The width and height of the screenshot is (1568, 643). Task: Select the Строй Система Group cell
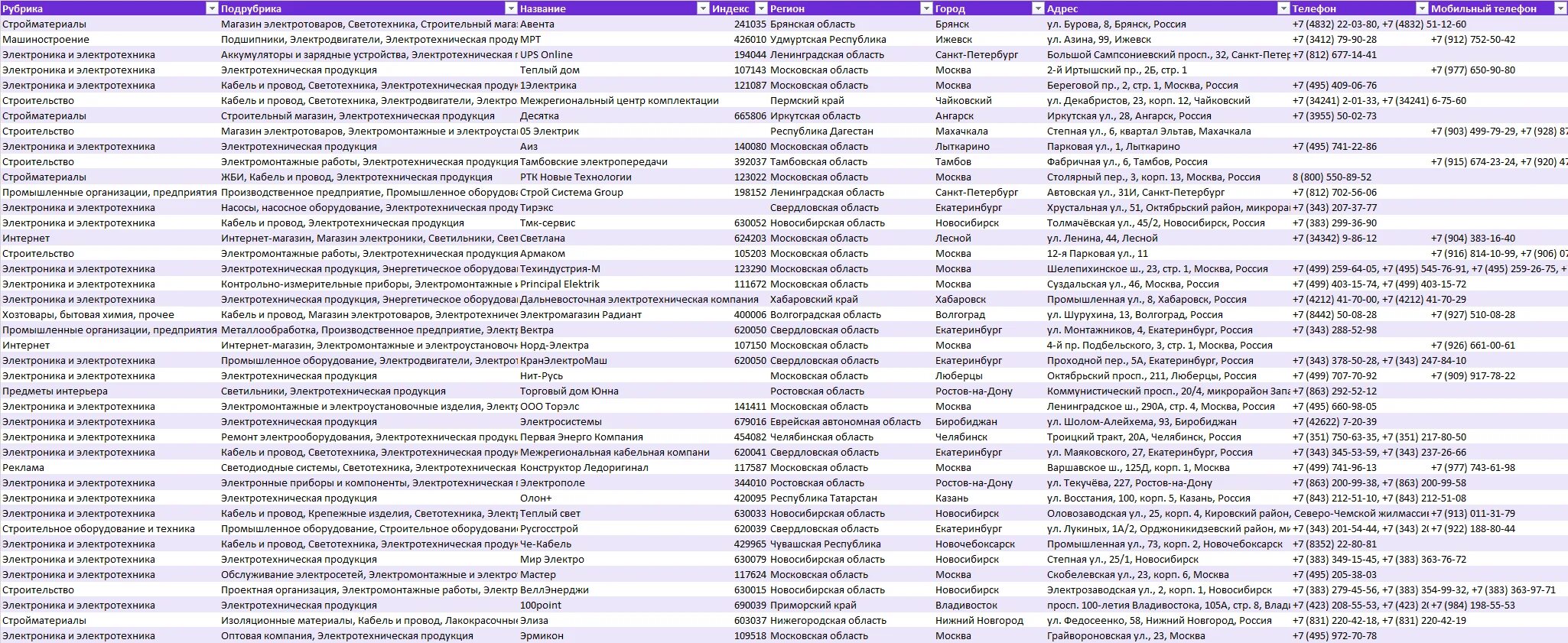click(x=613, y=192)
